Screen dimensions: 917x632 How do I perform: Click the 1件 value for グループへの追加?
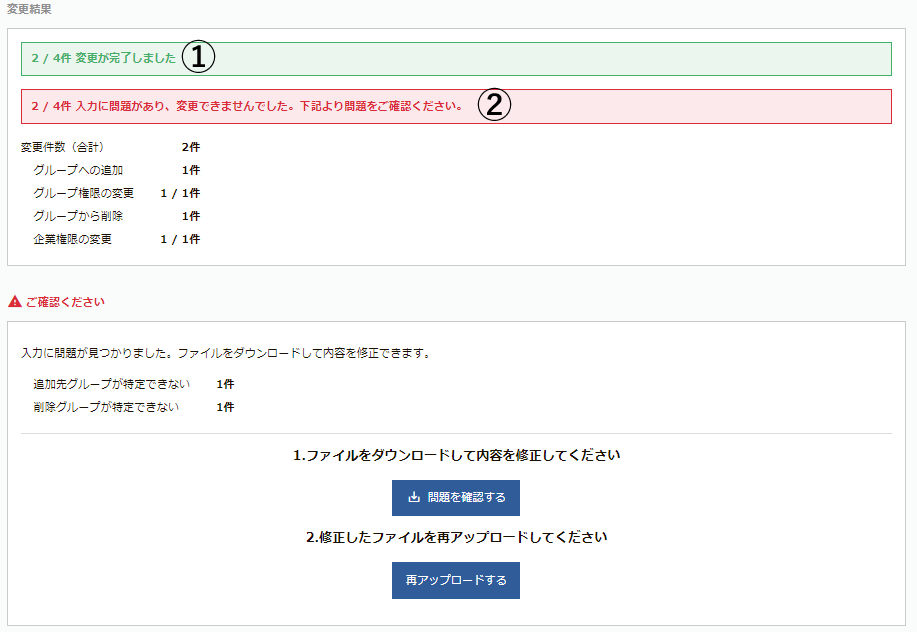191,170
